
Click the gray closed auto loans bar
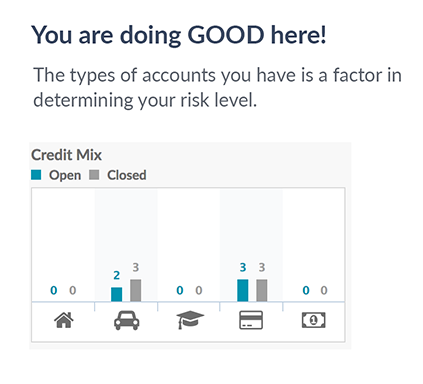click(x=135, y=291)
